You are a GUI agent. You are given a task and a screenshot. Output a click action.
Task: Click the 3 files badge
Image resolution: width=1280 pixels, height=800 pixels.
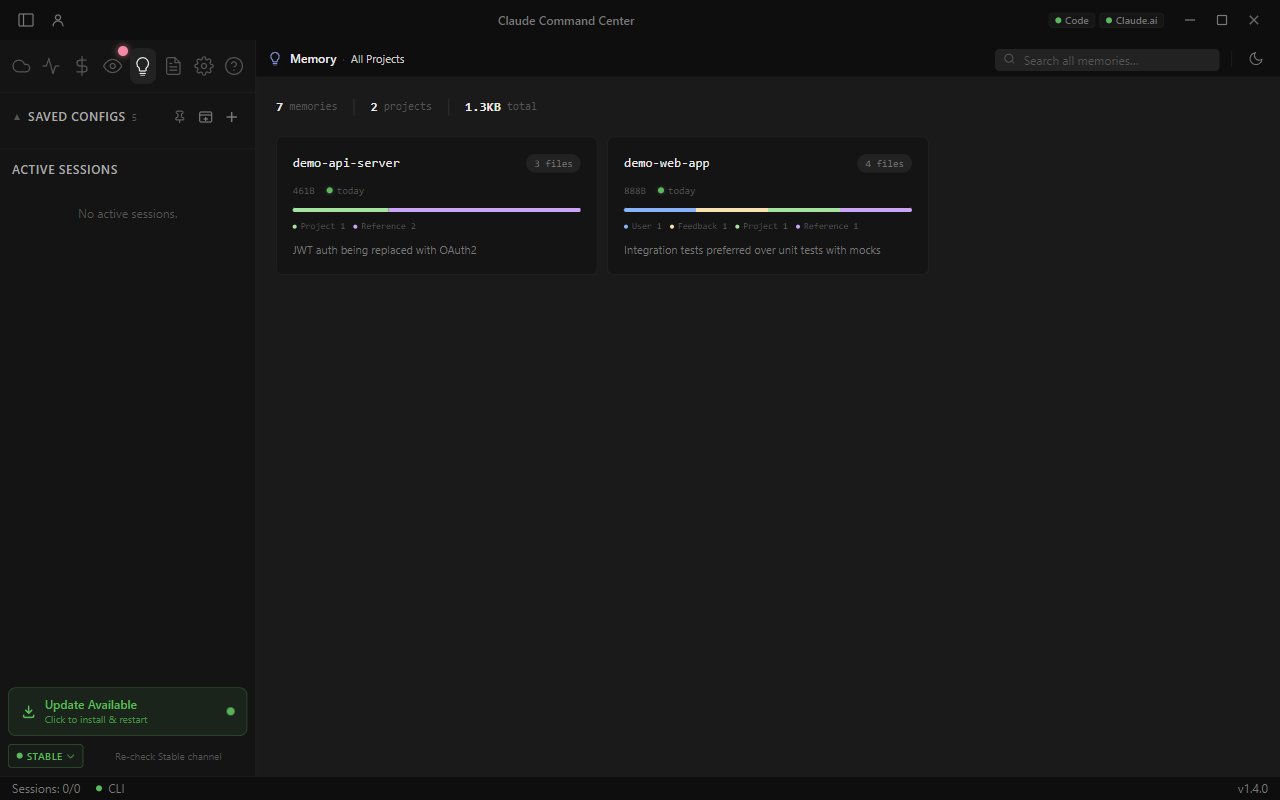[553, 163]
